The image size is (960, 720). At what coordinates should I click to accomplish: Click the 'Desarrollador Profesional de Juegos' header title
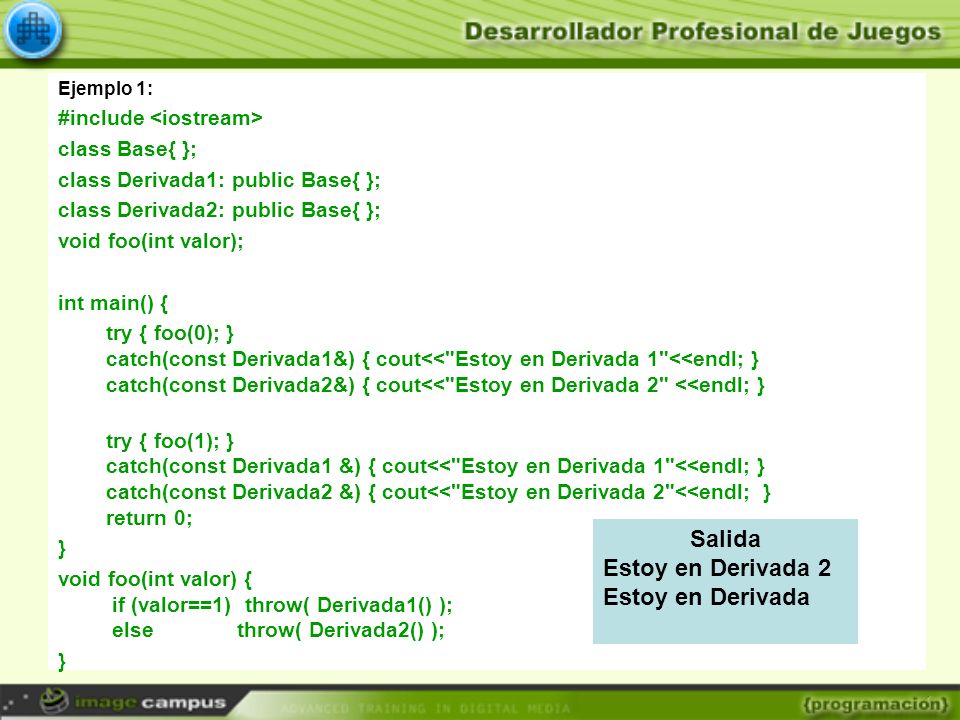coord(702,31)
